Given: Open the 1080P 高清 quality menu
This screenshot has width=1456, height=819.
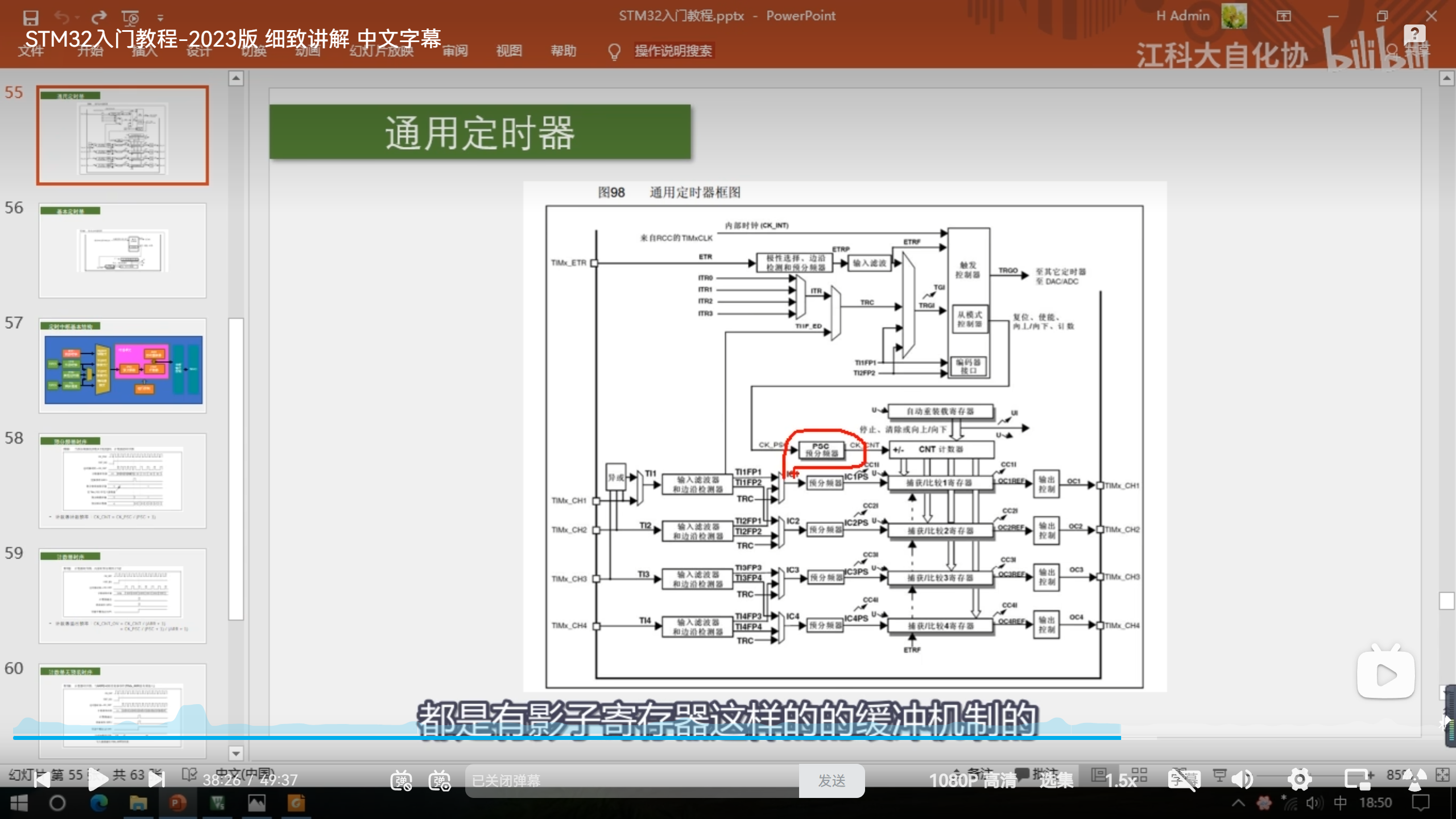Looking at the screenshot, I should (973, 780).
